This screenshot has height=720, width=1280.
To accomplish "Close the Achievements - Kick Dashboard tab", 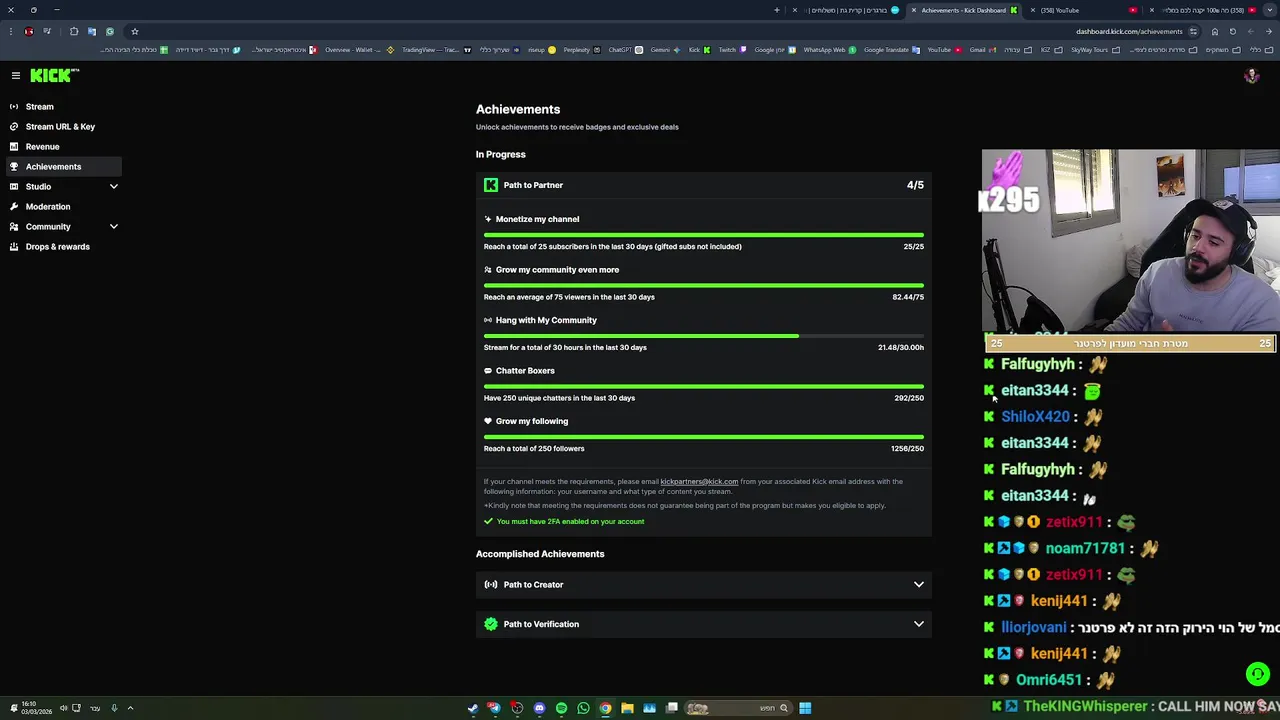I will pos(913,10).
